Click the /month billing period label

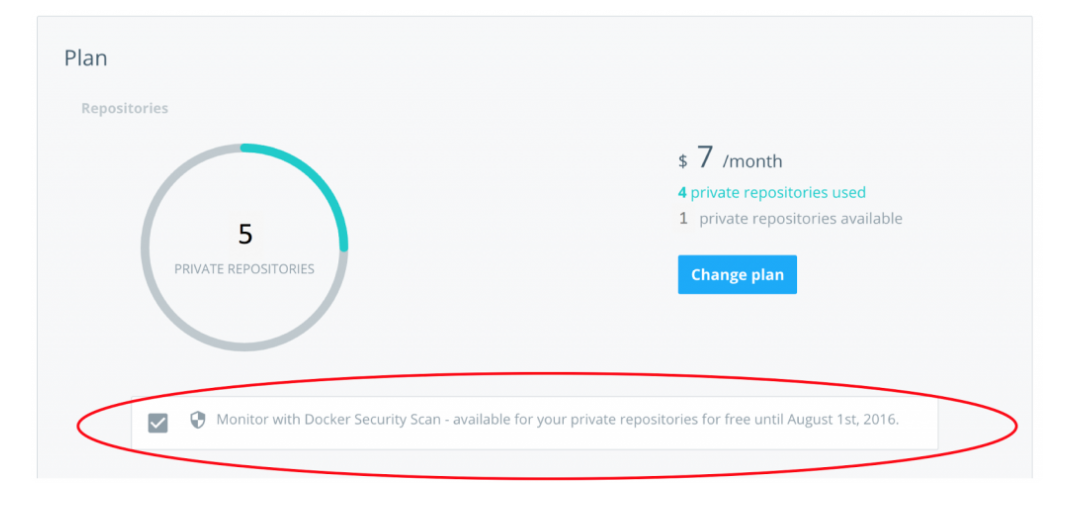(753, 161)
